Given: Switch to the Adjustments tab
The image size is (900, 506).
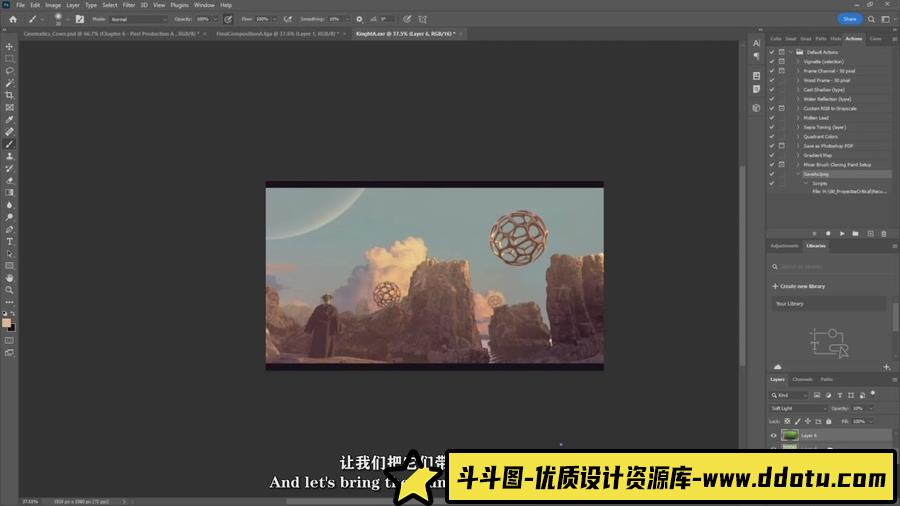Looking at the screenshot, I should [x=784, y=246].
